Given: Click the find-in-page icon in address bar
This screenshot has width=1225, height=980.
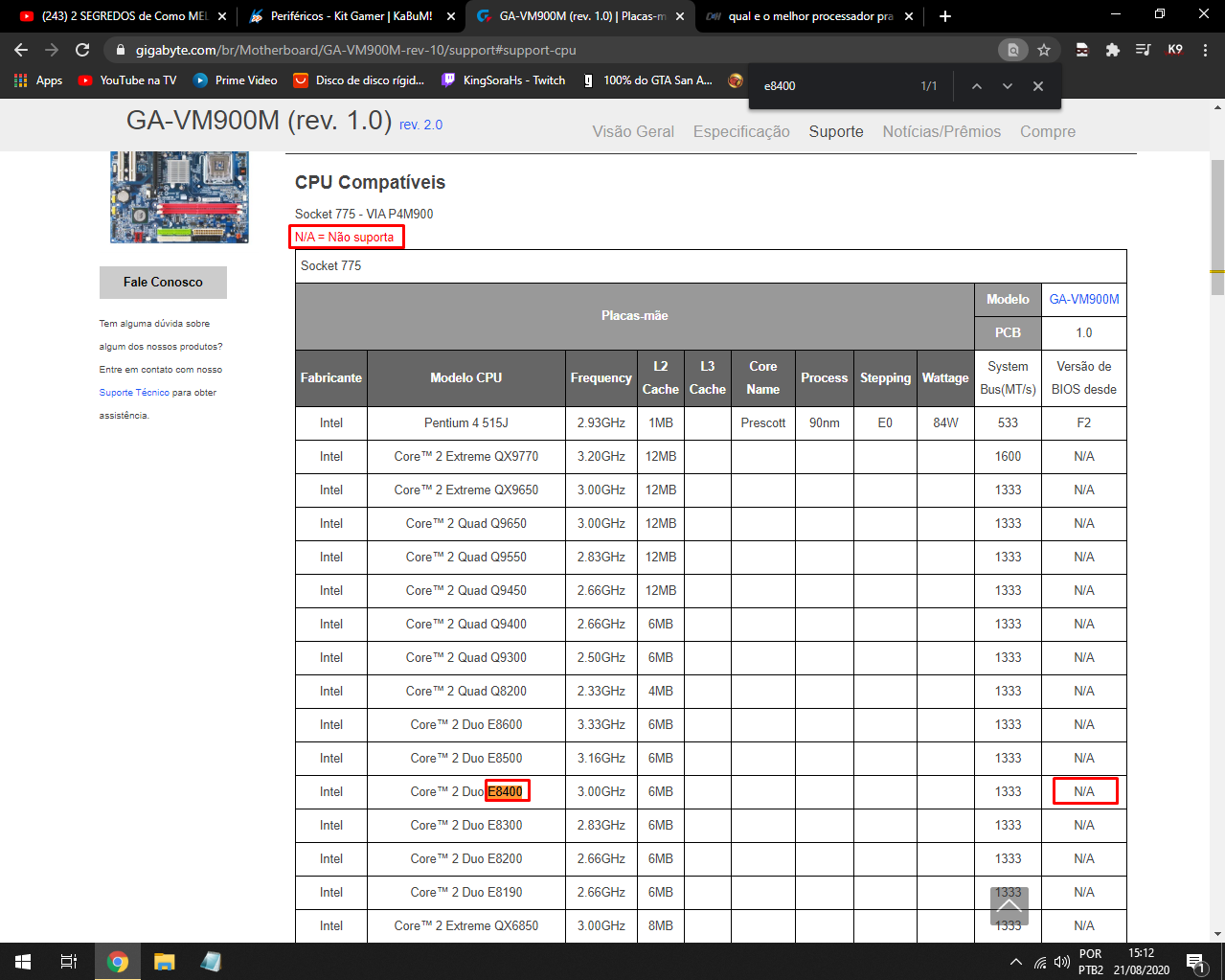Looking at the screenshot, I should pyautogui.click(x=1012, y=50).
